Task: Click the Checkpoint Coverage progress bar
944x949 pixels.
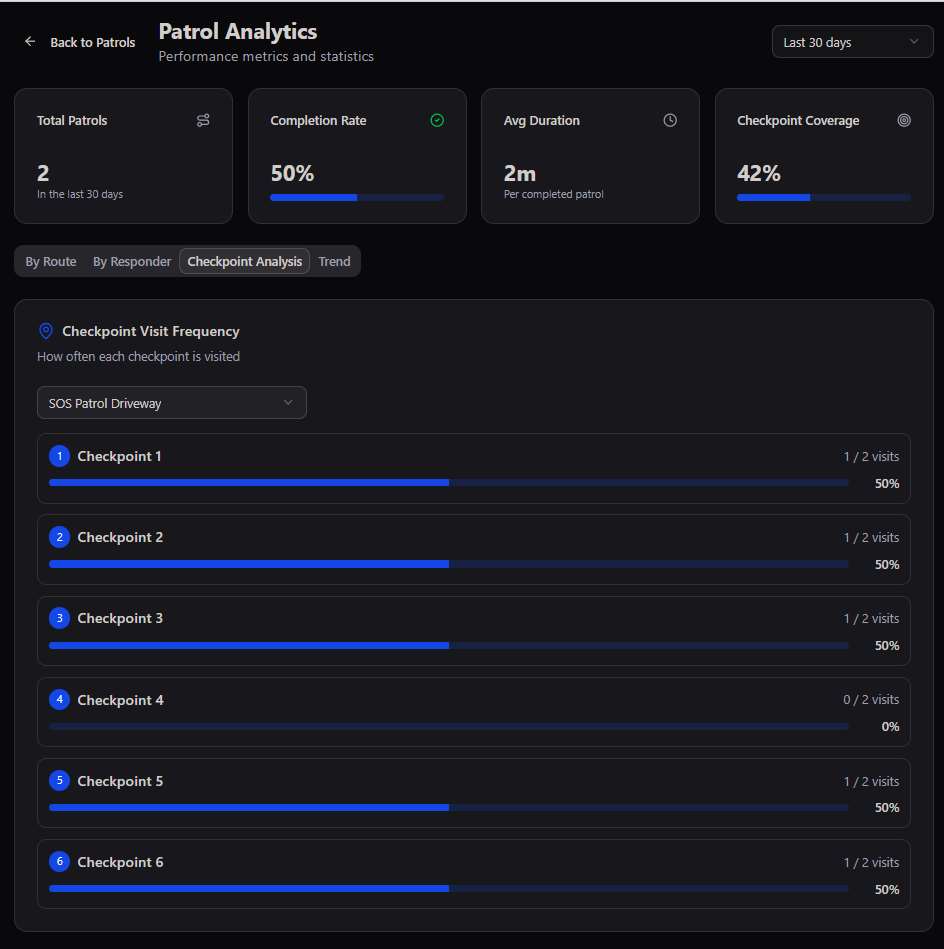Action: click(x=824, y=197)
